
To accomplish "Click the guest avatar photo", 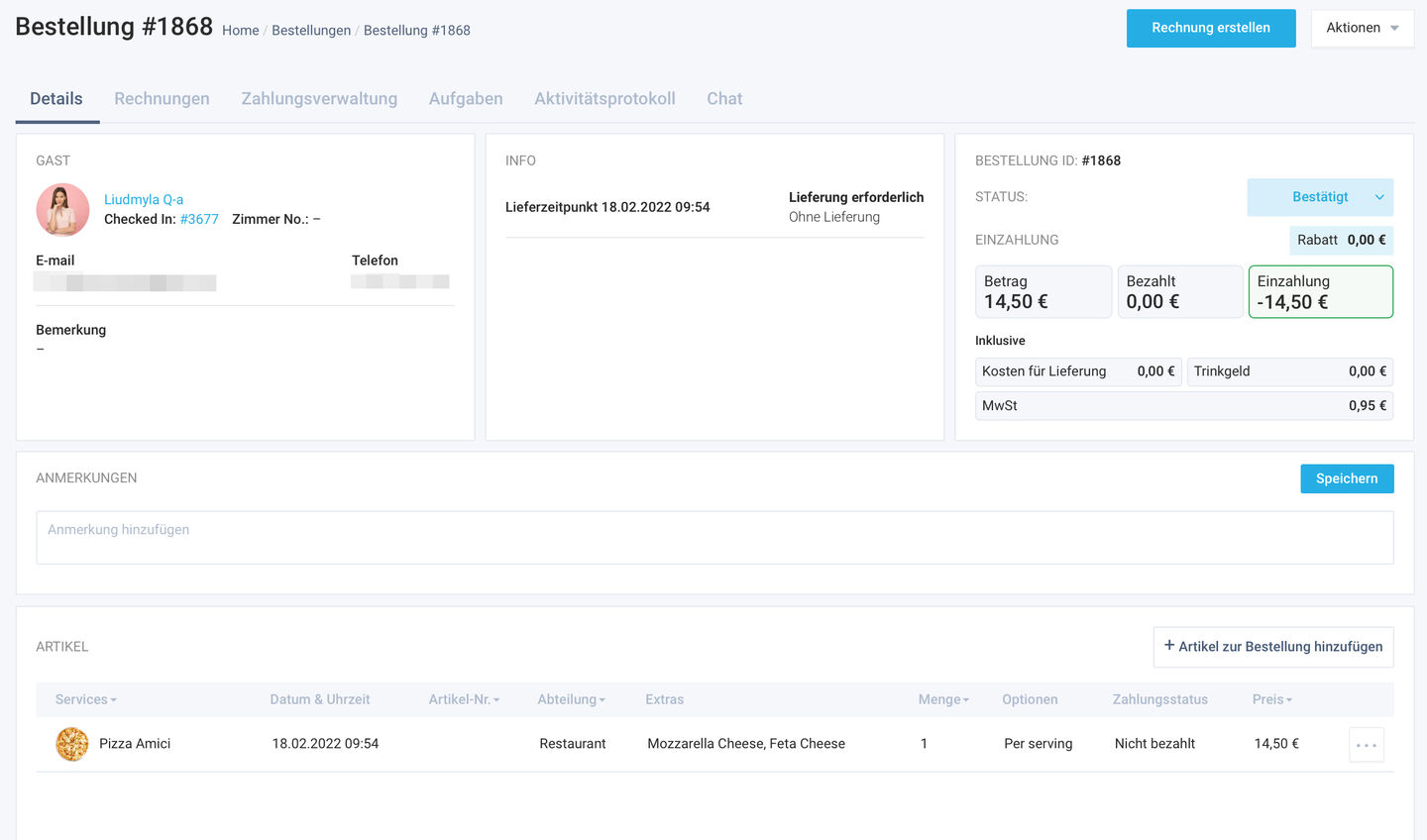I will pyautogui.click(x=62, y=210).
